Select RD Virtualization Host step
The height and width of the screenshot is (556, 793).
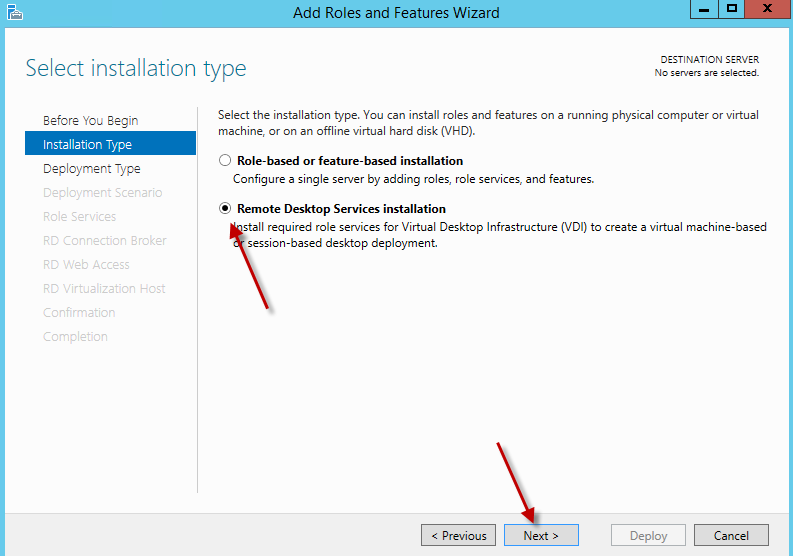(104, 289)
